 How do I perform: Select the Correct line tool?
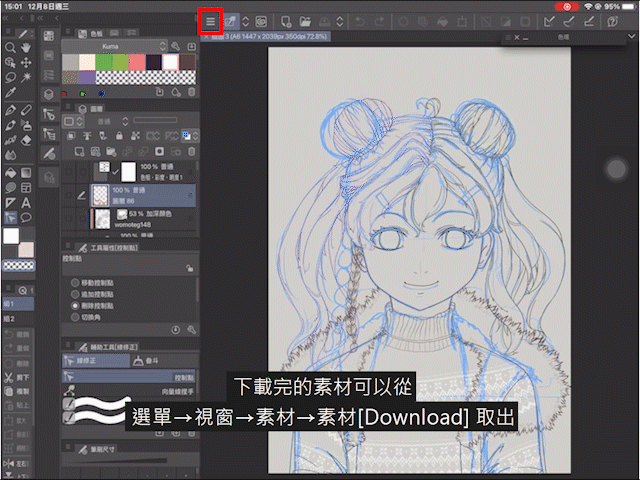click(10, 218)
